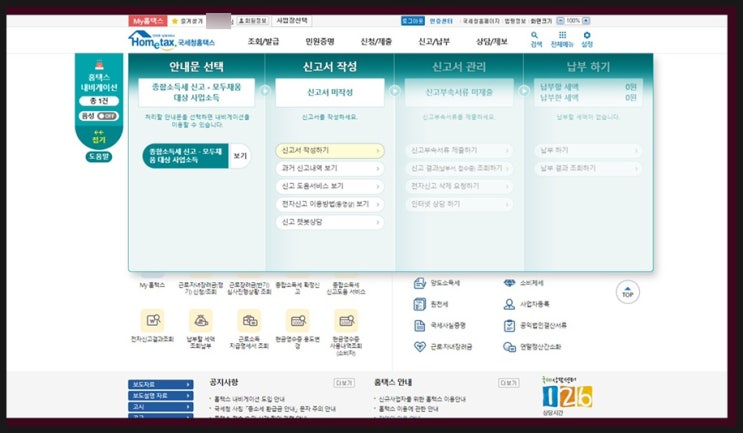Click the My홈택스 red tab
The width and height of the screenshot is (743, 433).
point(148,21)
